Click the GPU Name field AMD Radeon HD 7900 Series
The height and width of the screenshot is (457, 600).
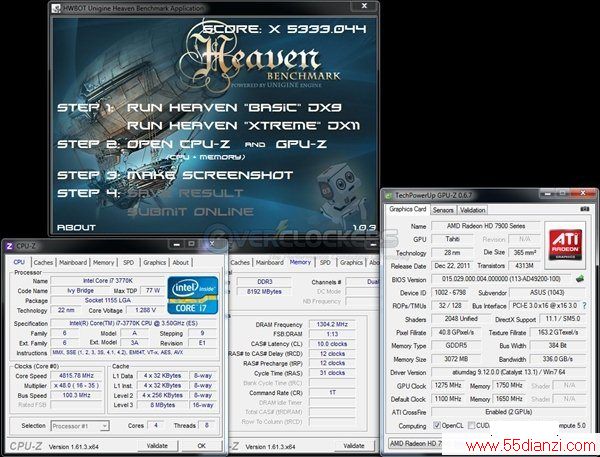pyautogui.click(x=486, y=226)
